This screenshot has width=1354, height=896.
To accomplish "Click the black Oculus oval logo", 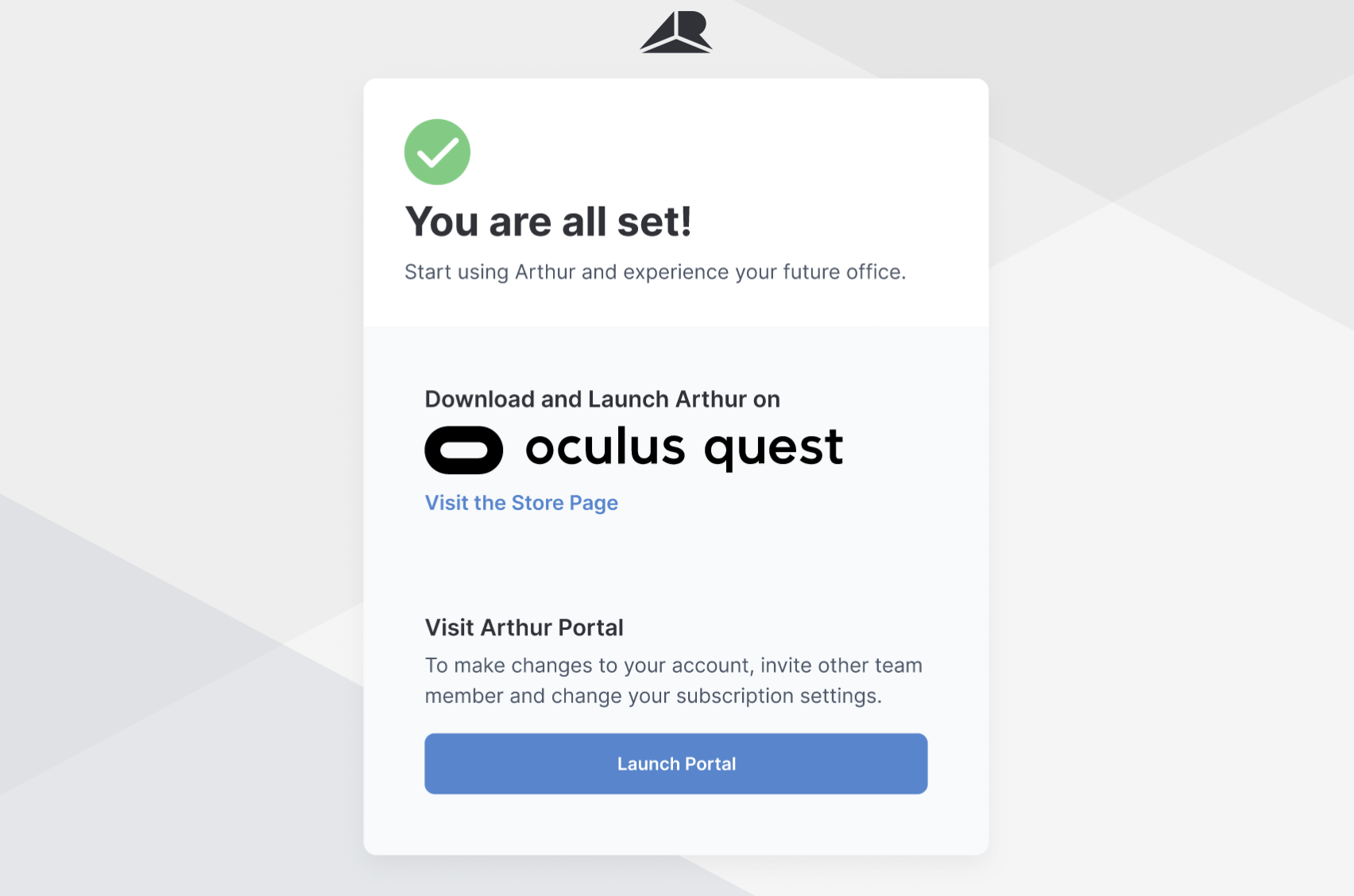I will (x=464, y=450).
